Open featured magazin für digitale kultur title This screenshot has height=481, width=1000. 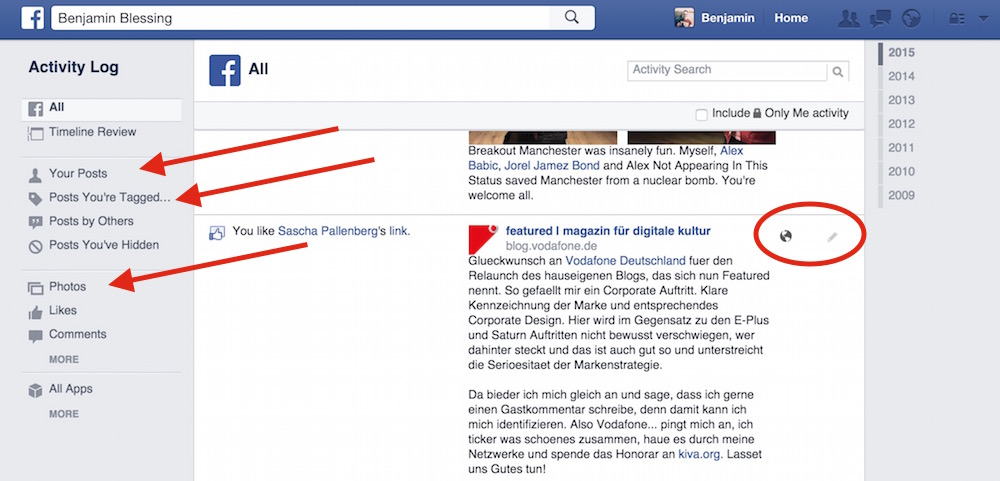point(608,231)
